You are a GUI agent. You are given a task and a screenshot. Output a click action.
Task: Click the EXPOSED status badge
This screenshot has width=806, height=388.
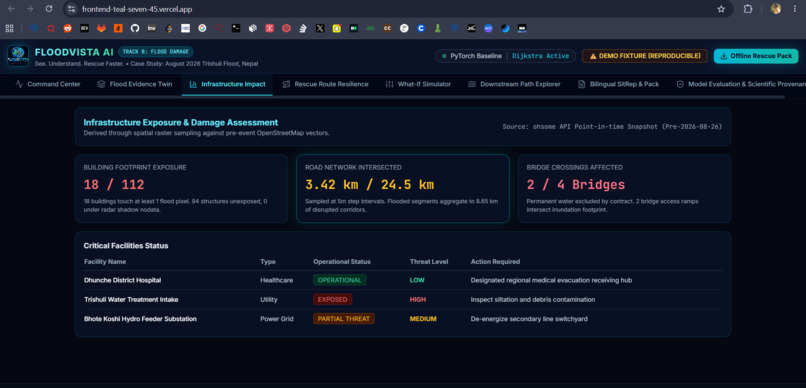[x=333, y=299]
